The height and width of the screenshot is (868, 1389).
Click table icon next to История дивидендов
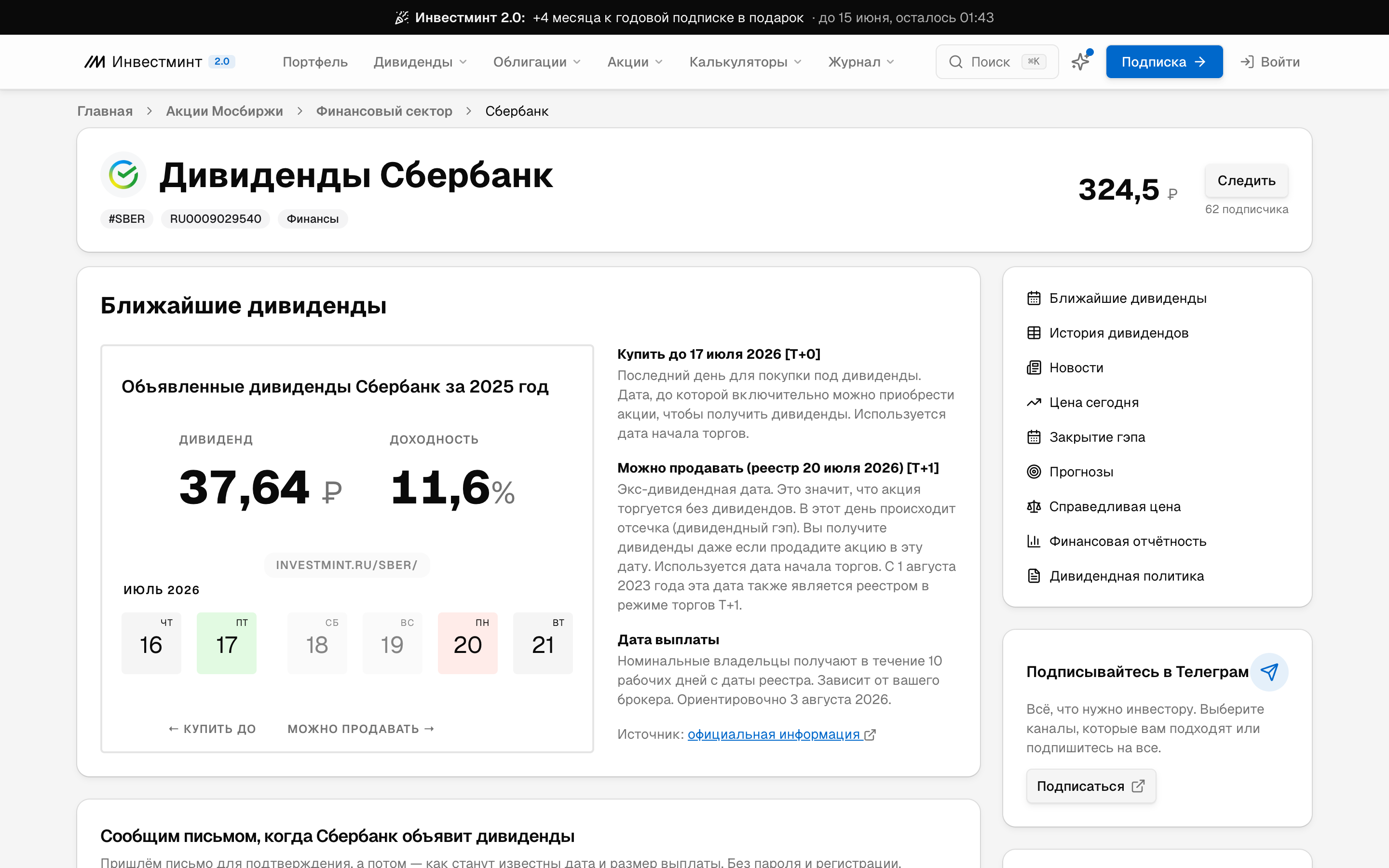(x=1034, y=333)
